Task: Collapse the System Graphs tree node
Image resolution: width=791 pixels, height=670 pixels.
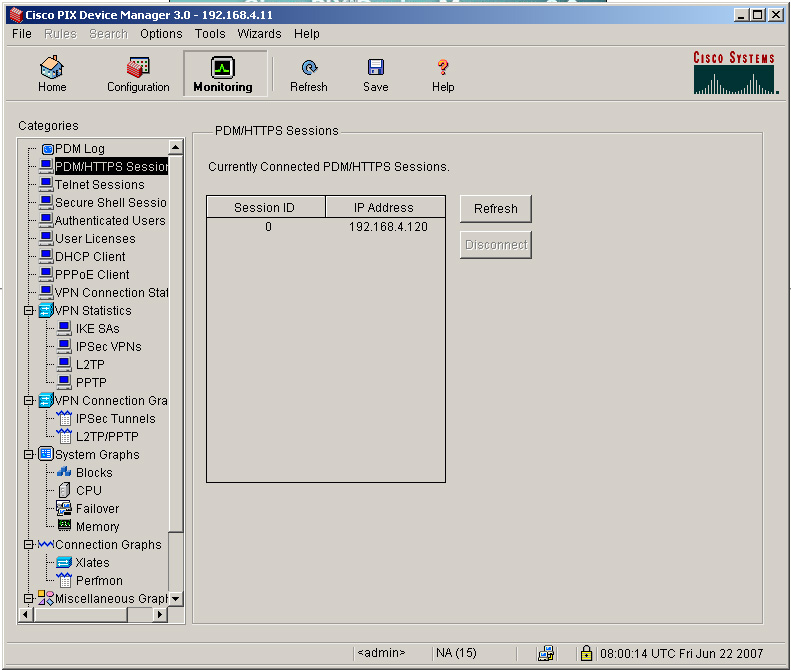Action: pyautogui.click(x=29, y=455)
